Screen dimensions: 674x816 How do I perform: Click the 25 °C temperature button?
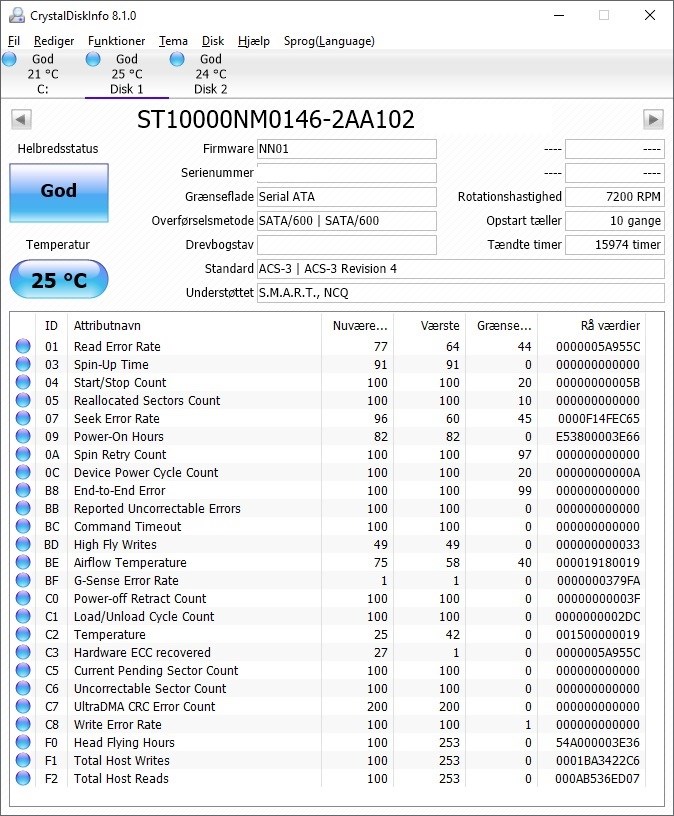tap(59, 279)
